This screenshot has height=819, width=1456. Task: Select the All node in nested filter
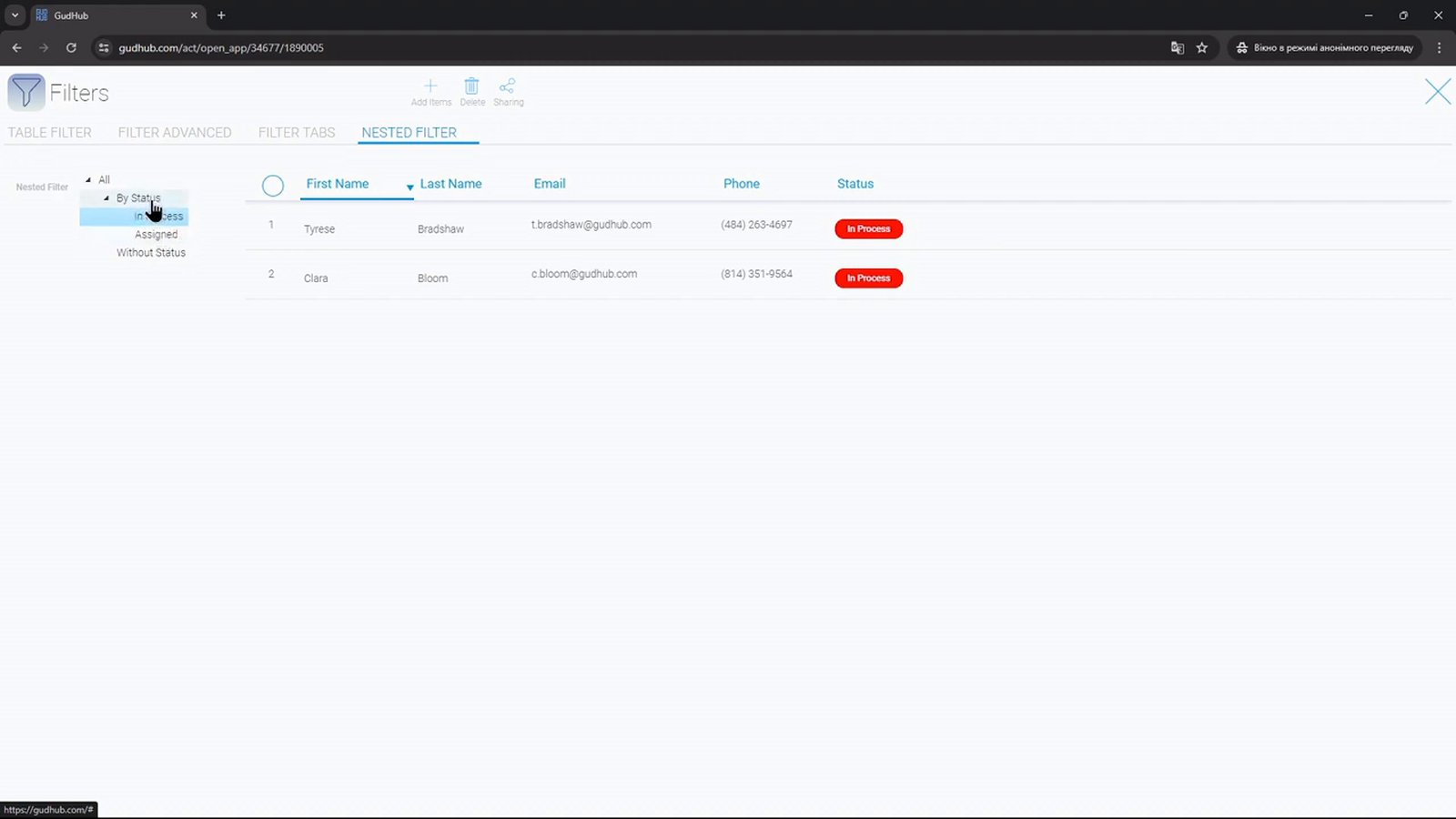105,180
